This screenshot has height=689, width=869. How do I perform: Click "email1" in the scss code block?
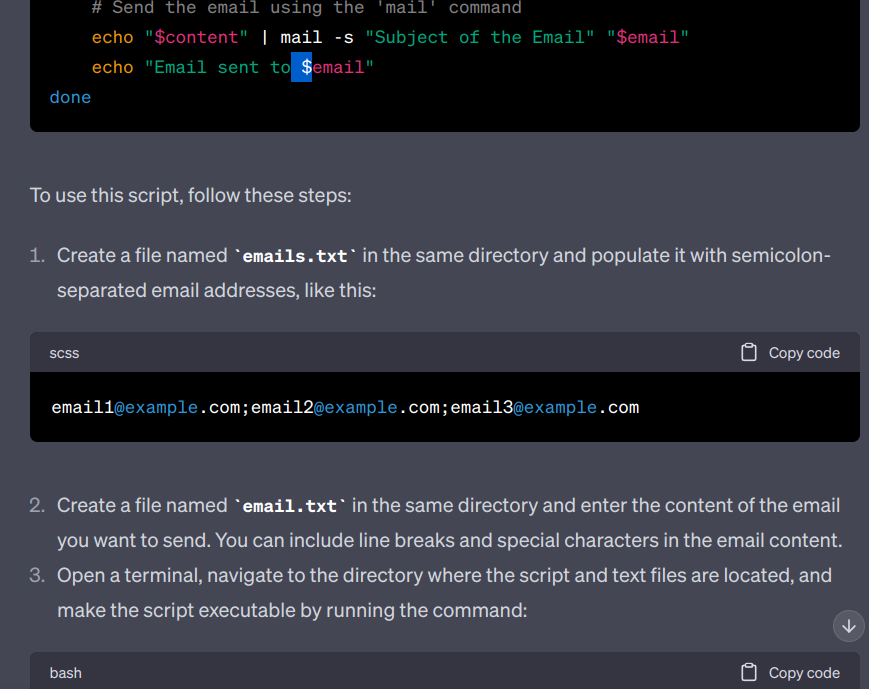pyautogui.click(x=82, y=407)
